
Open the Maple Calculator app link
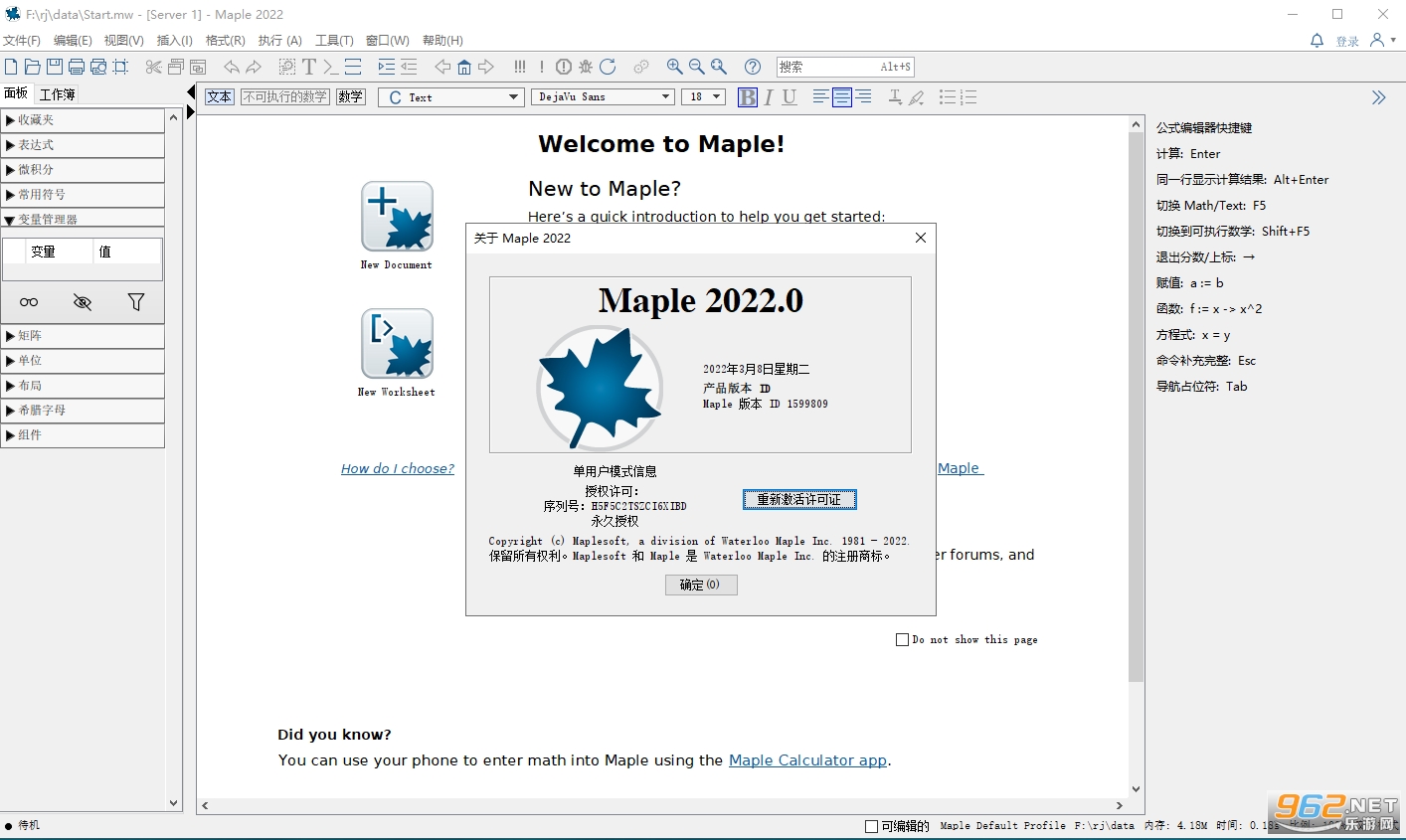coord(807,759)
